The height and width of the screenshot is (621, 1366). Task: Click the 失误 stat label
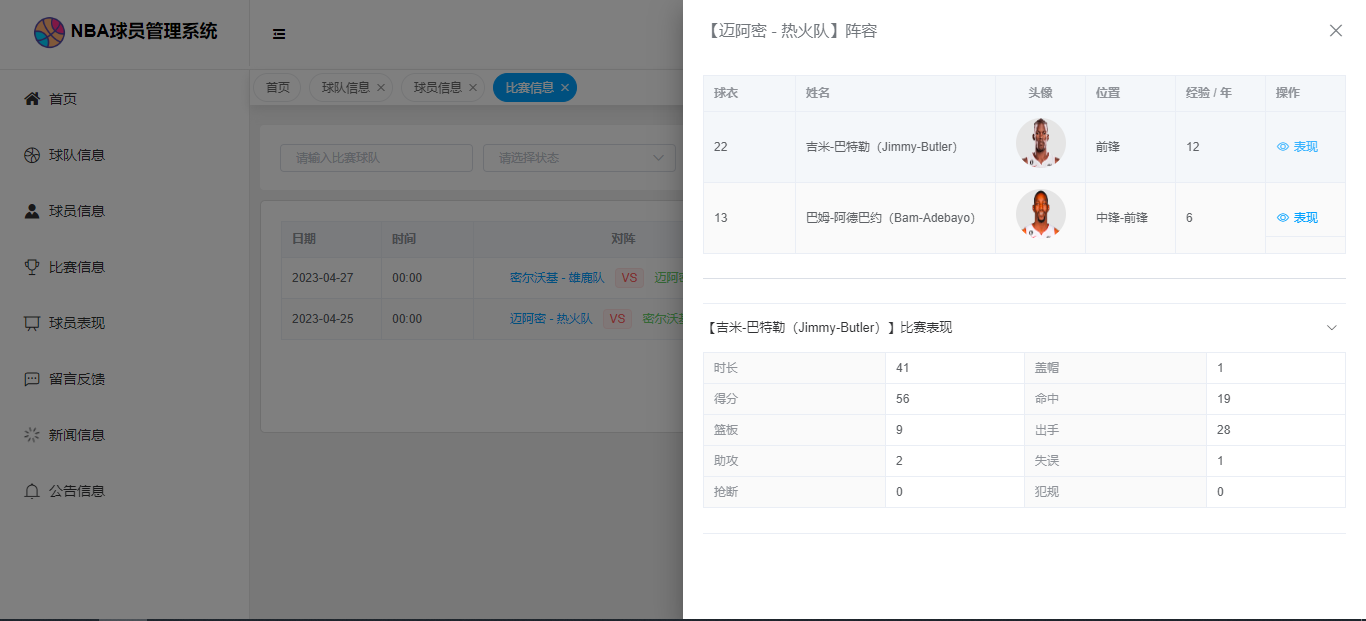[x=1047, y=461]
